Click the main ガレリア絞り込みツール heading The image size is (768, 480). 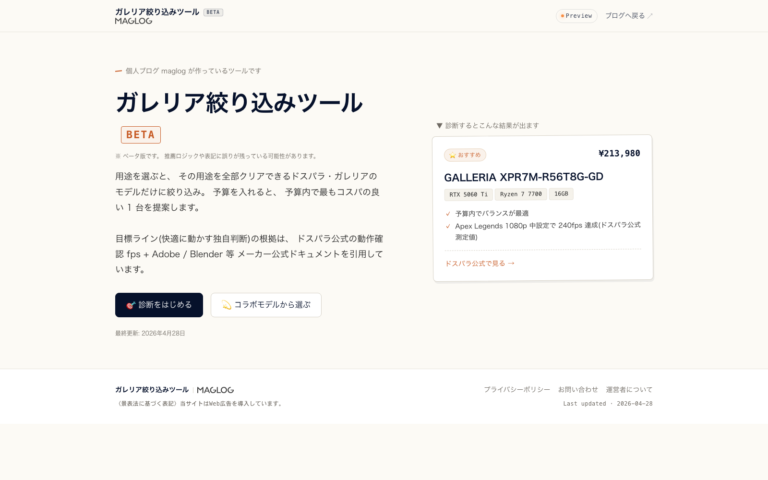pos(239,103)
